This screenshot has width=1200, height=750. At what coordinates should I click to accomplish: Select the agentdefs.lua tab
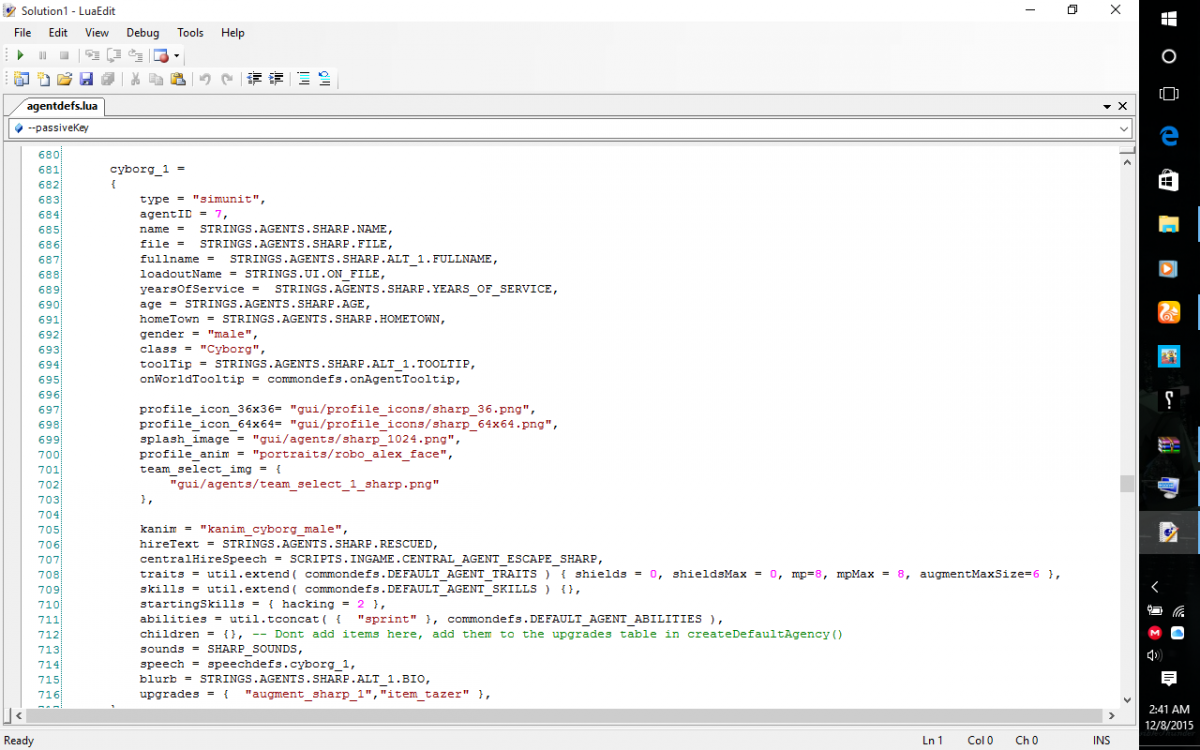pos(60,106)
